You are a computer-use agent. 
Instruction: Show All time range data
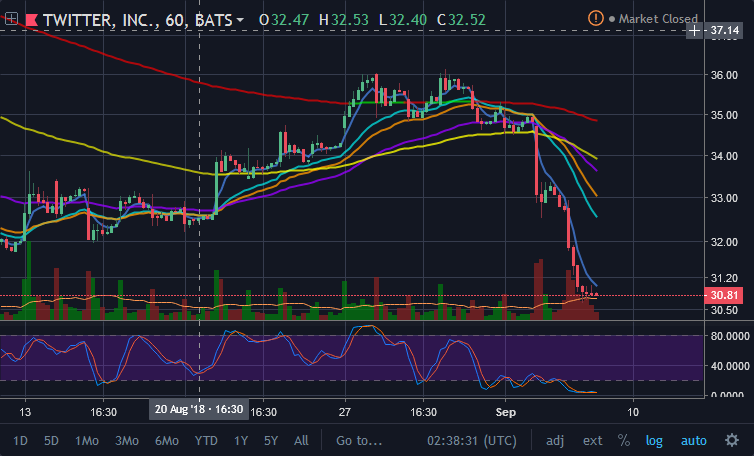click(x=302, y=441)
